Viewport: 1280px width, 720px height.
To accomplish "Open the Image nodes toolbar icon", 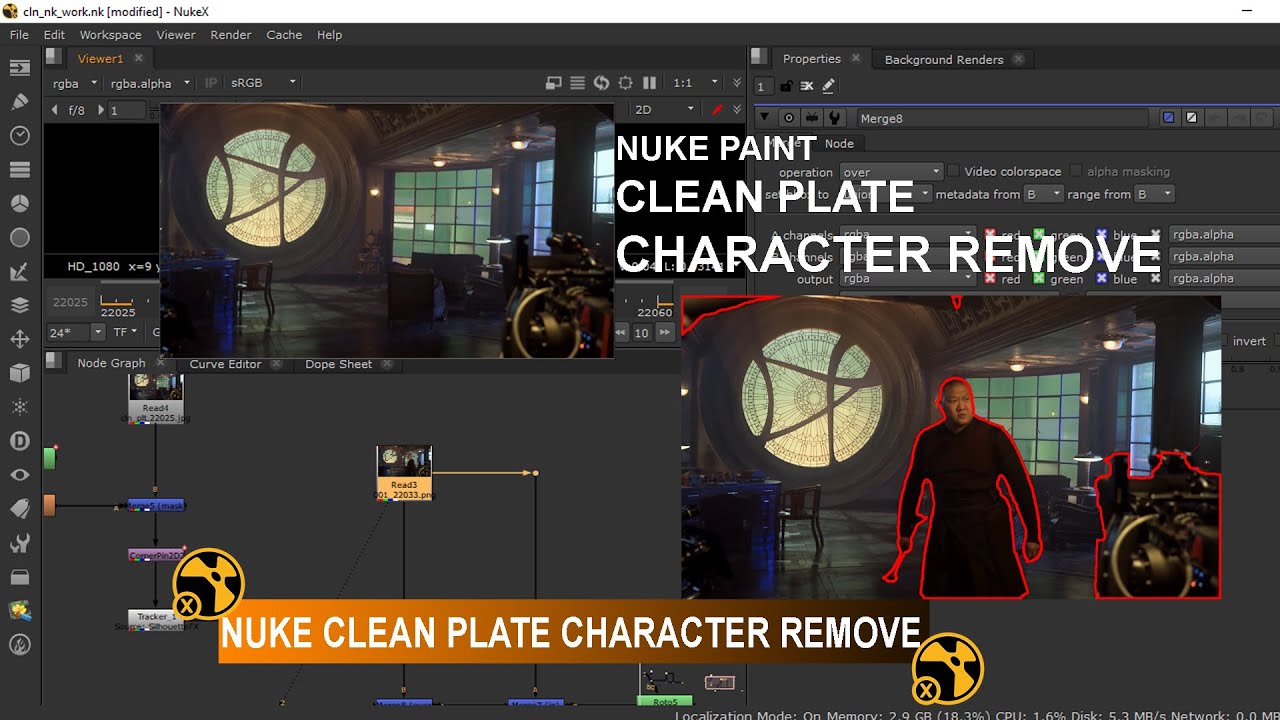I will point(19,68).
